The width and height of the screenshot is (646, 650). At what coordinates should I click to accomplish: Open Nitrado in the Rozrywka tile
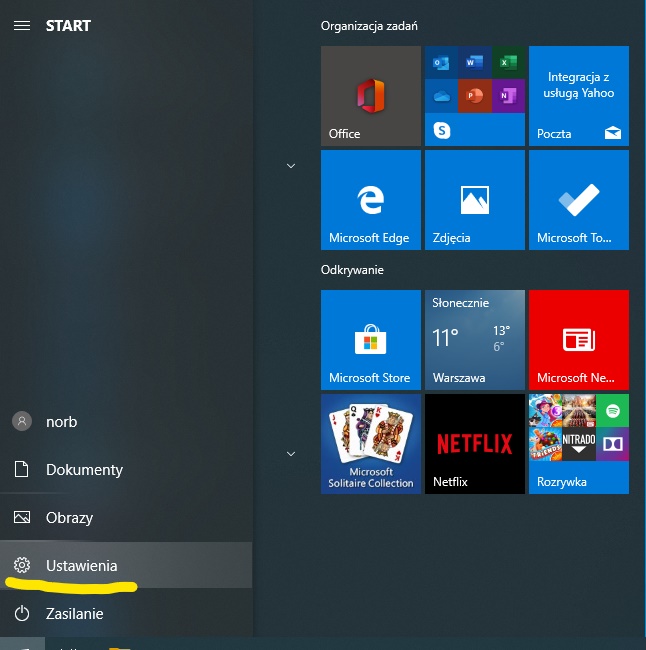[579, 444]
